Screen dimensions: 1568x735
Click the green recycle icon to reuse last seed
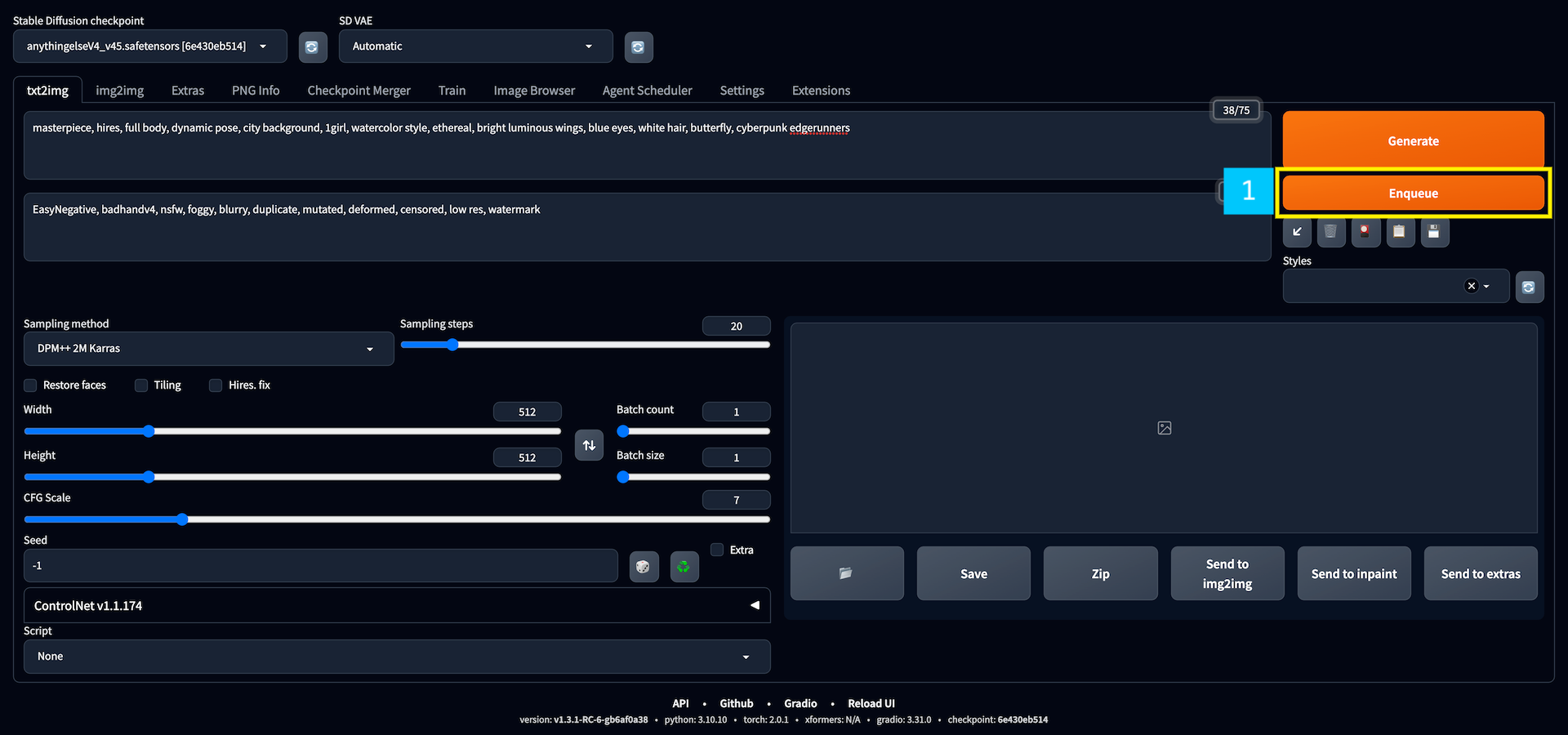[x=684, y=566]
